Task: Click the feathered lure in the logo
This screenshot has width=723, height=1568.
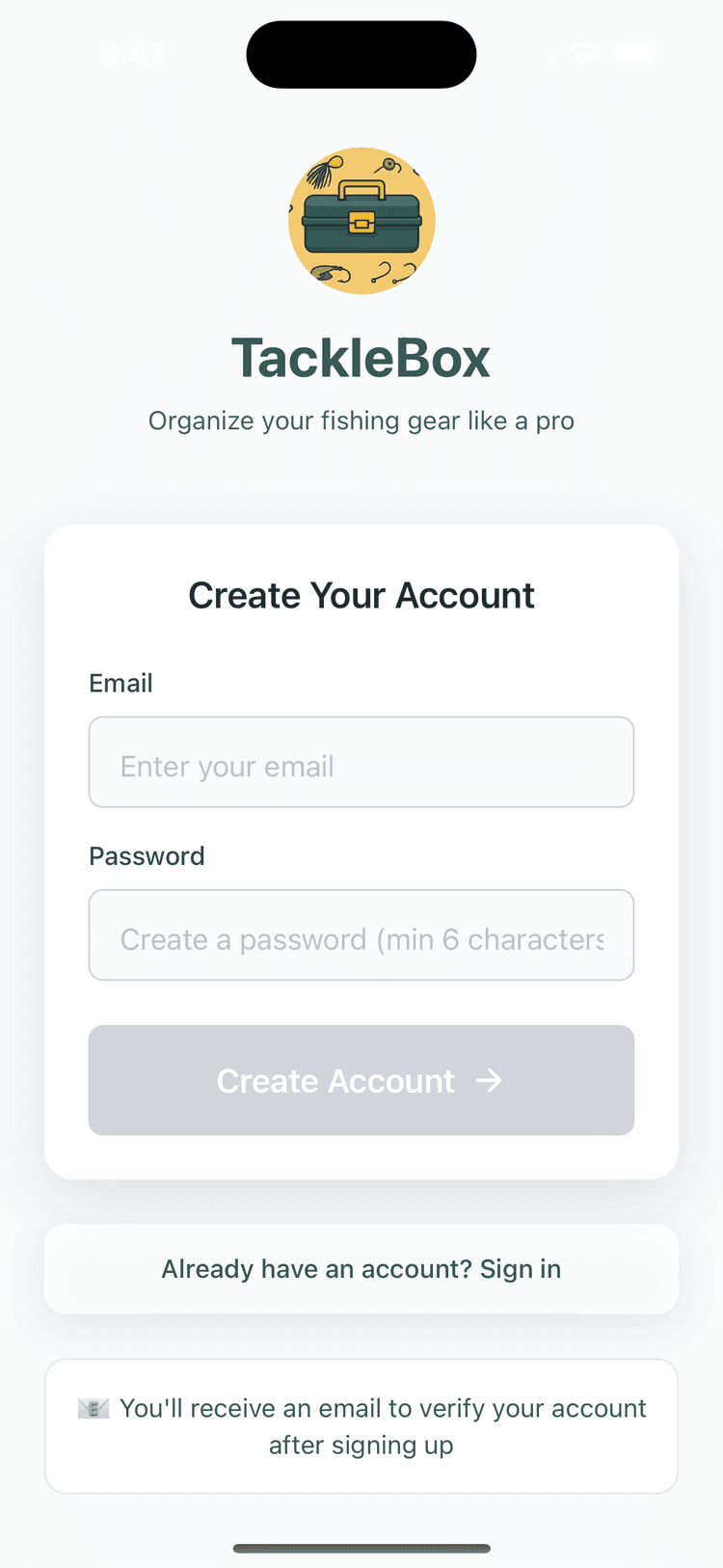Action: click(321, 172)
